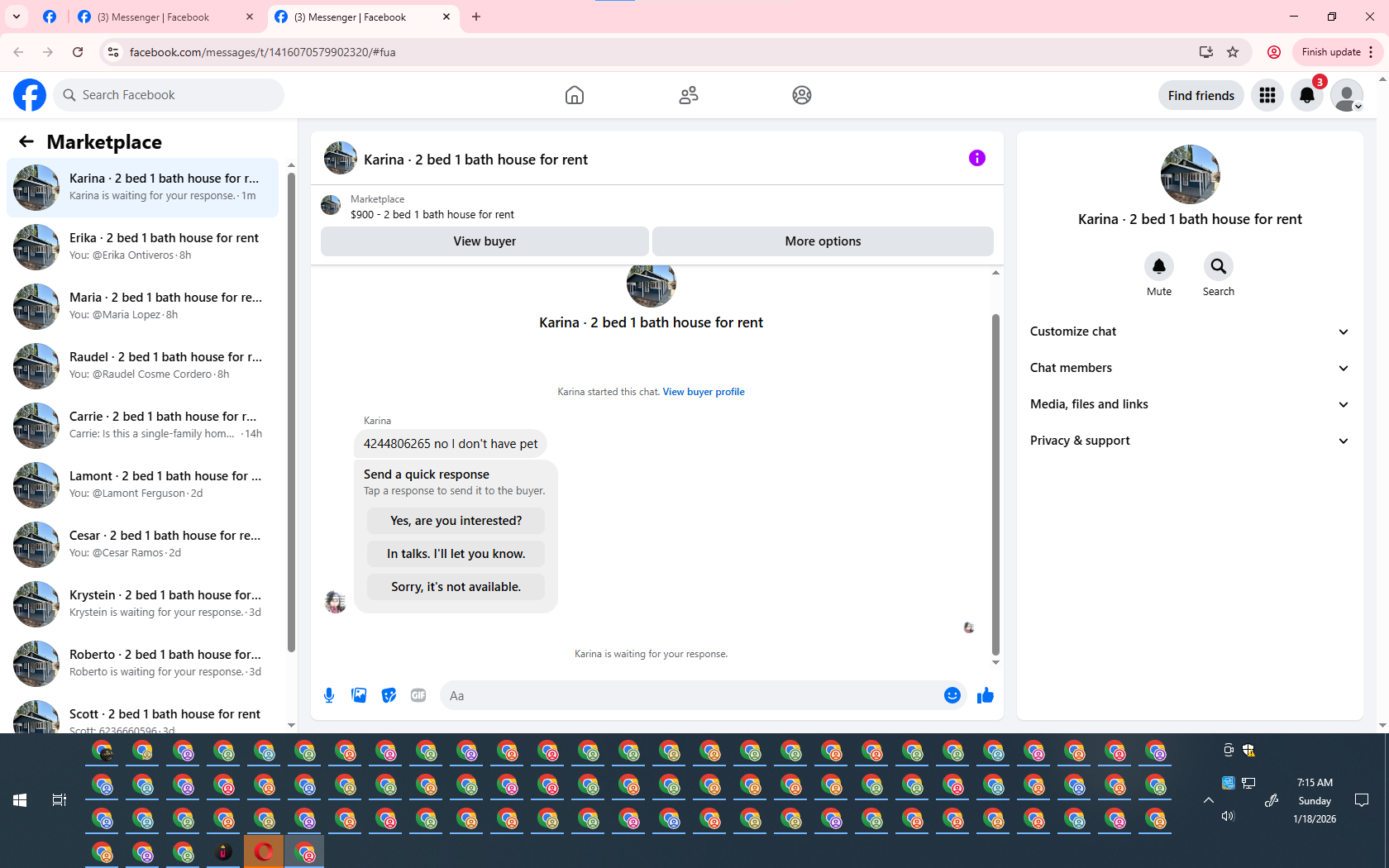Image resolution: width=1389 pixels, height=868 pixels.
Task: Open the Windows Start menu
Action: (20, 800)
